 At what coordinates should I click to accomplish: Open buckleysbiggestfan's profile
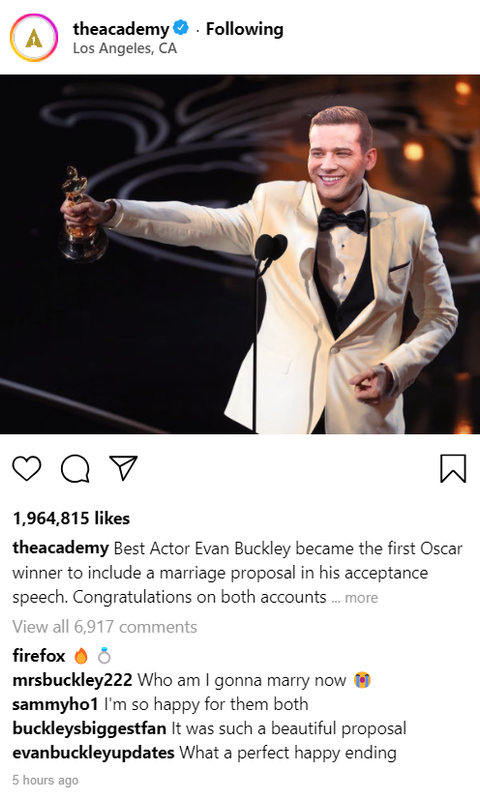pyautogui.click(x=89, y=728)
